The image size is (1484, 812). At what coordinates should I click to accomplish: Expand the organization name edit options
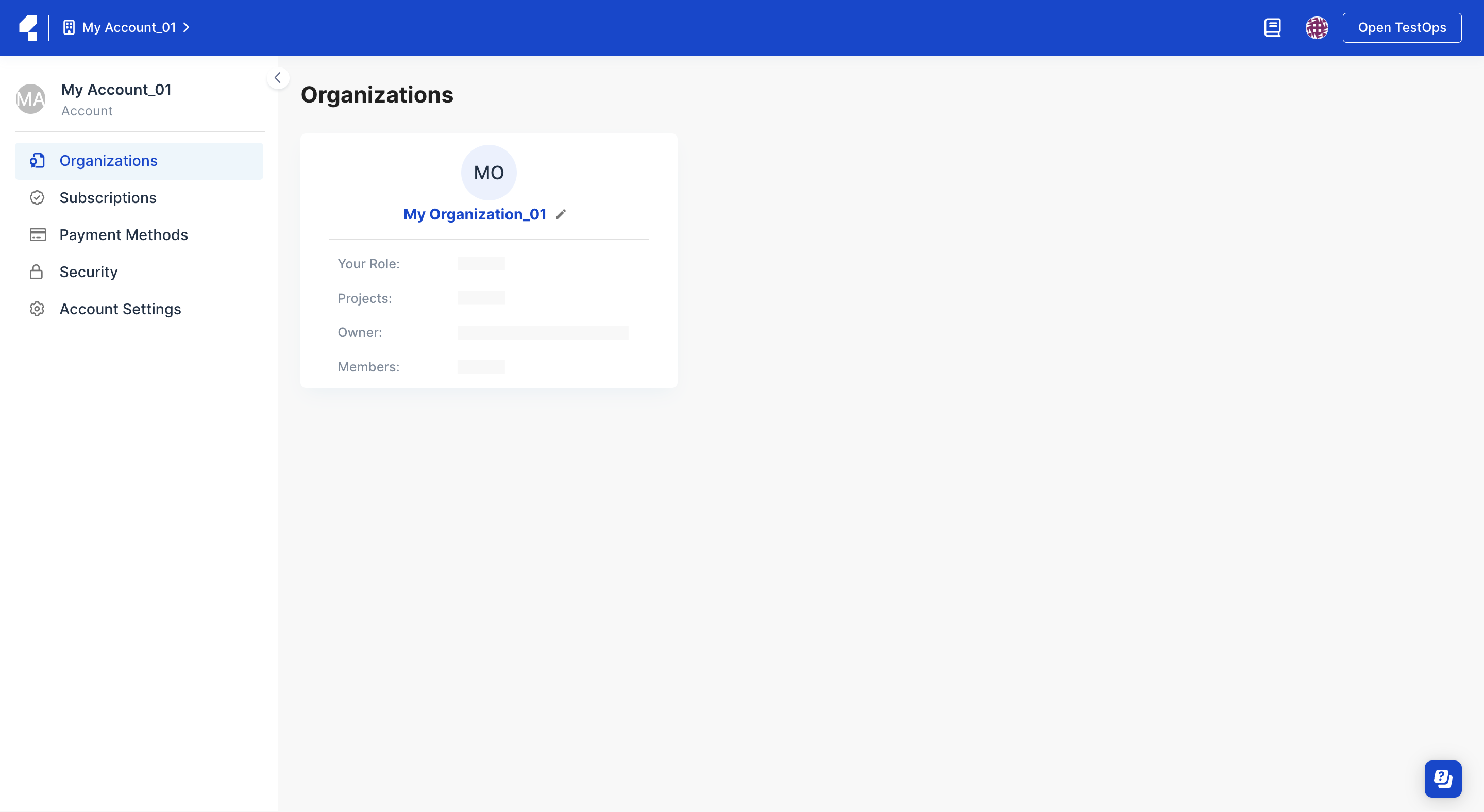click(x=562, y=214)
